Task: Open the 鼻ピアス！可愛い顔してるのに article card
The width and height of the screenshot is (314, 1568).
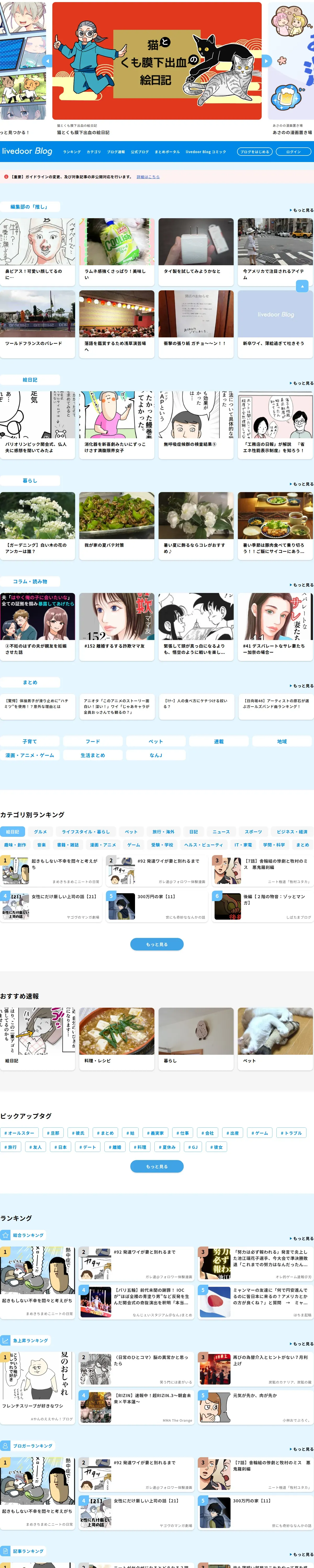Action: pyautogui.click(x=38, y=252)
